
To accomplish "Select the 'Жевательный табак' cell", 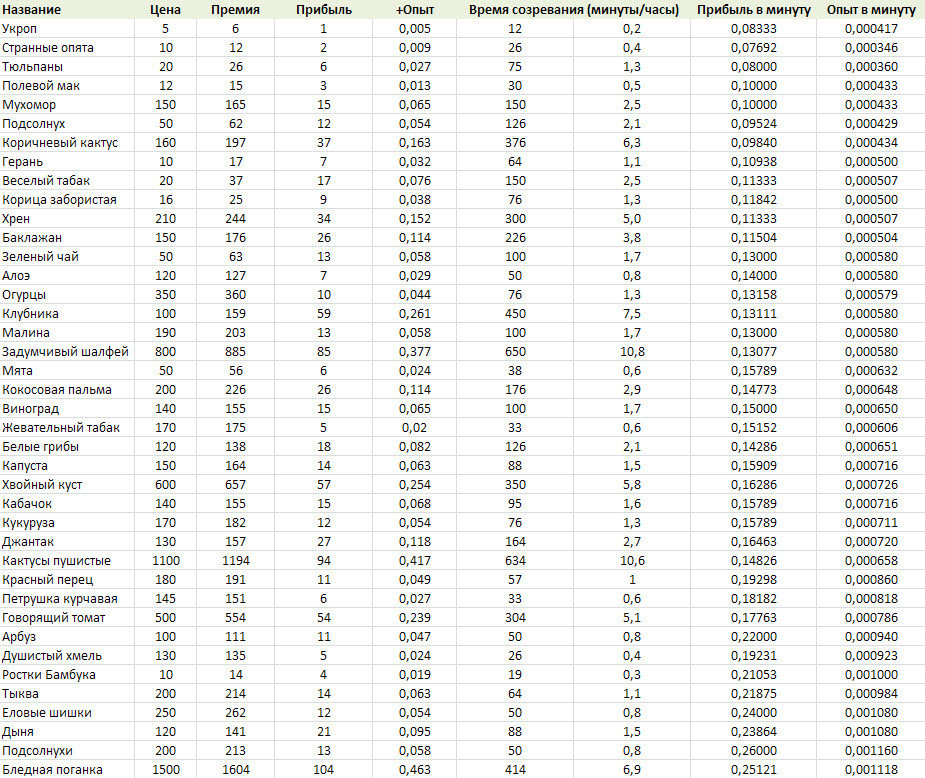I will 61,428.
